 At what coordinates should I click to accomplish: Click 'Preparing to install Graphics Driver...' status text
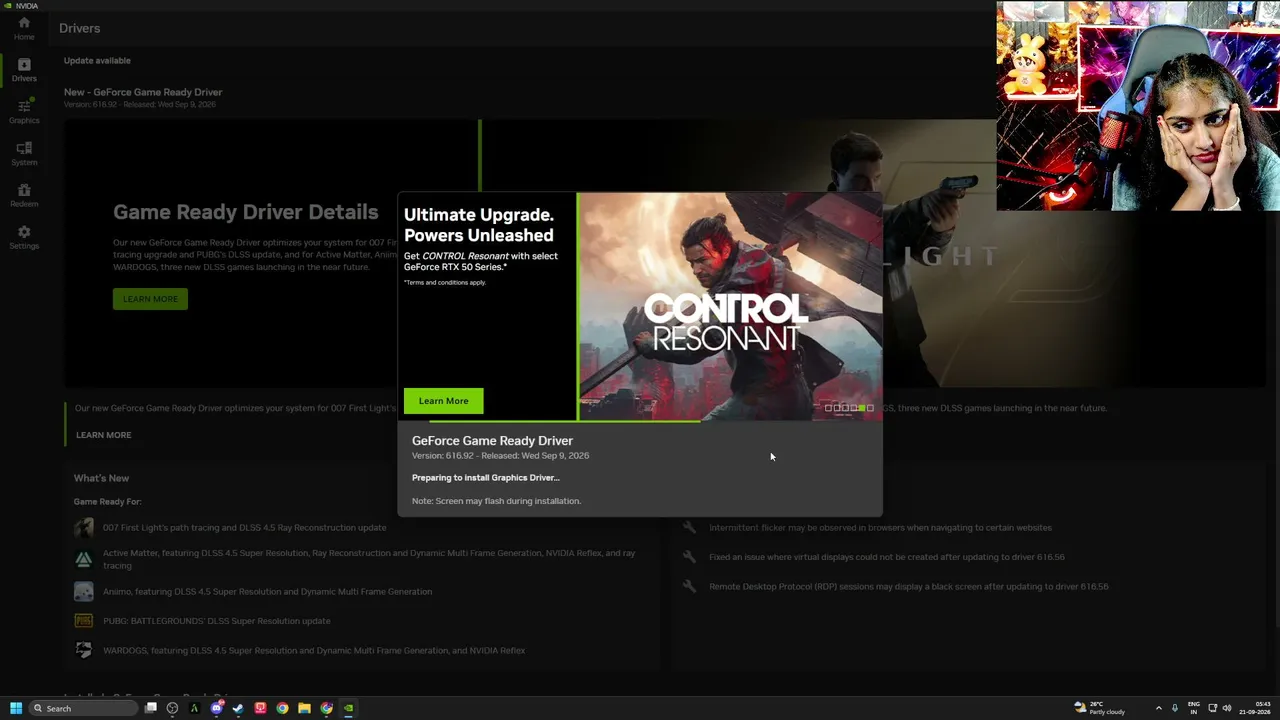[x=486, y=478]
